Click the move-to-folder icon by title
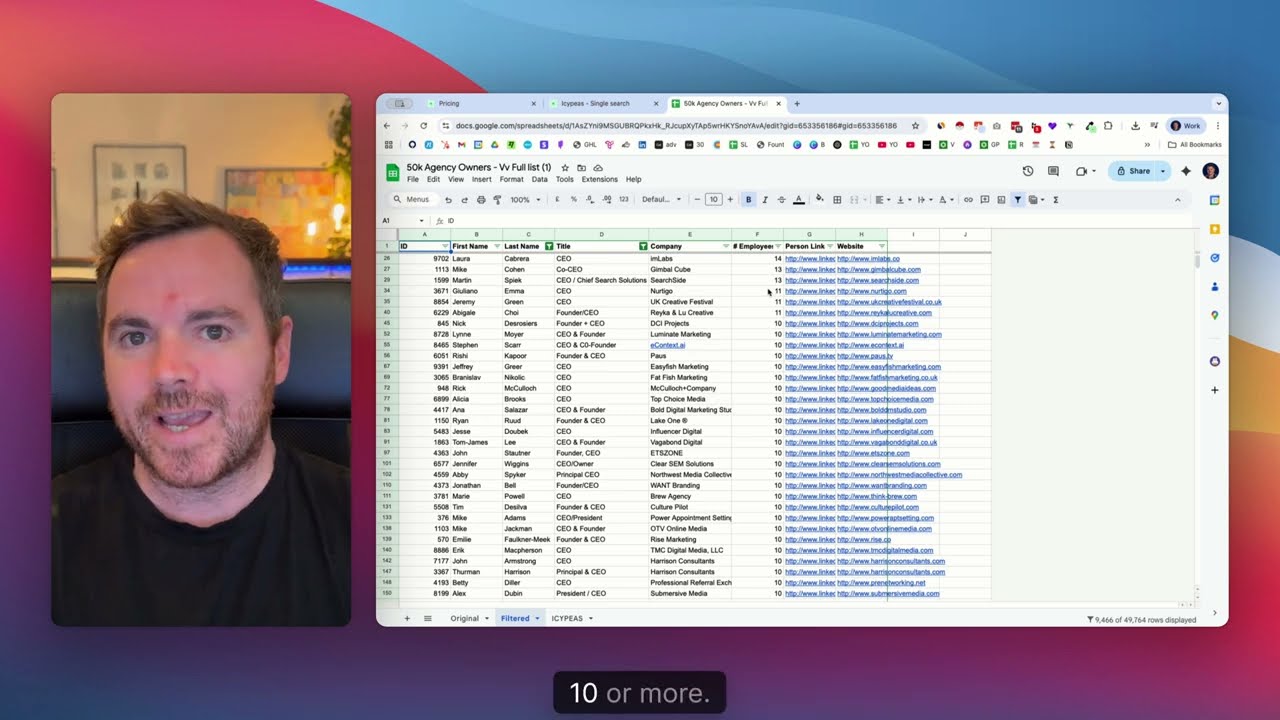 tap(581, 168)
